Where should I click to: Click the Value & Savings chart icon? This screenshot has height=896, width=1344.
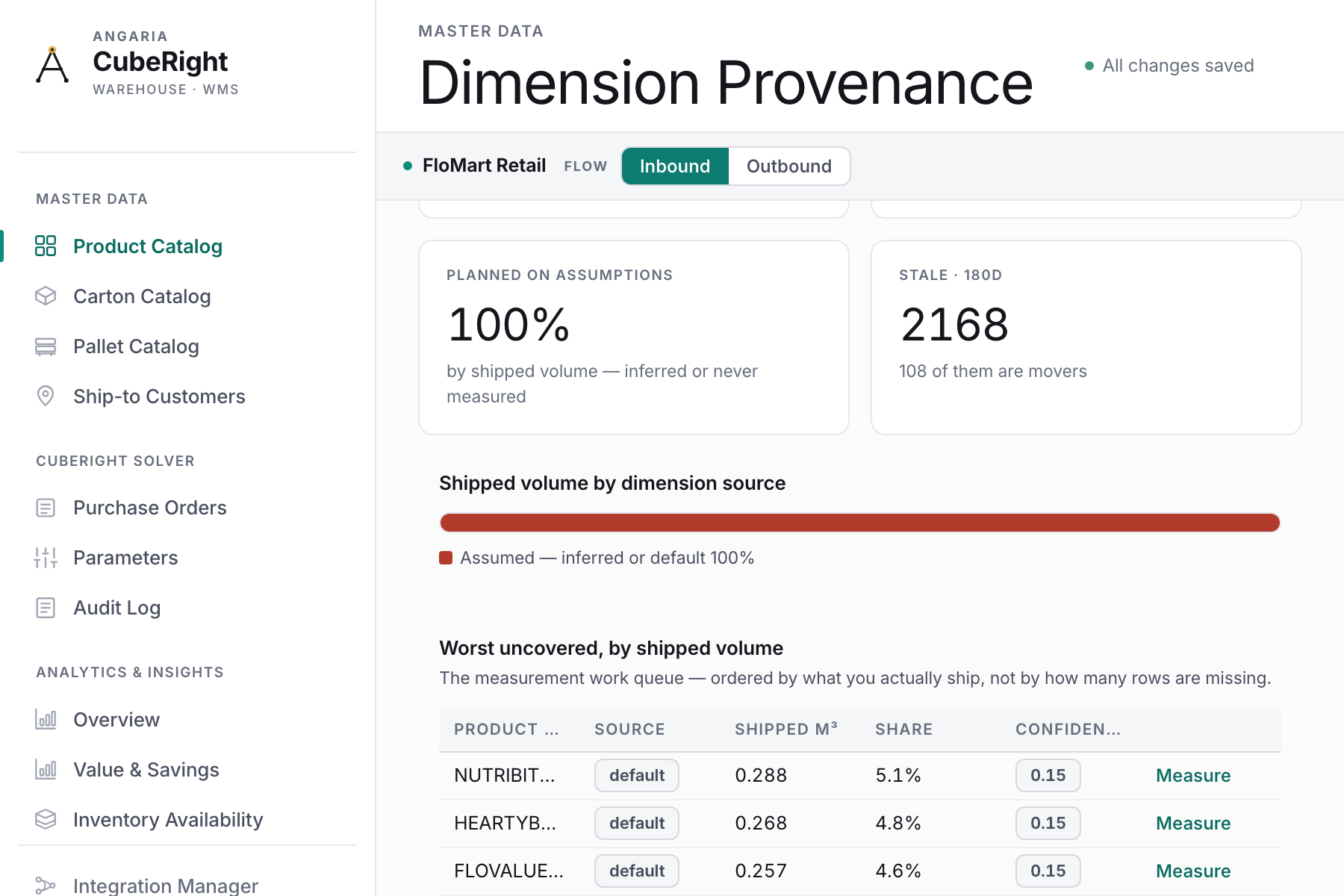point(46,770)
